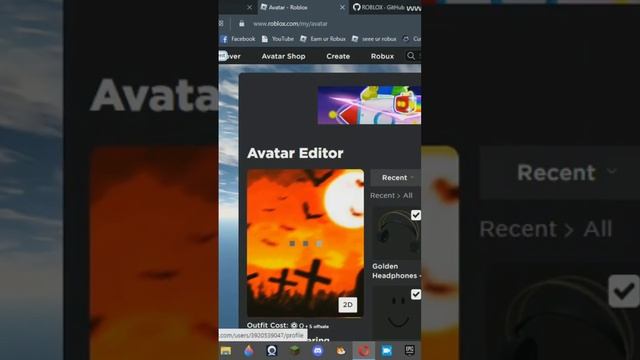Open File Explorer from the taskbar
This screenshot has height=360, width=640.
pos(226,351)
